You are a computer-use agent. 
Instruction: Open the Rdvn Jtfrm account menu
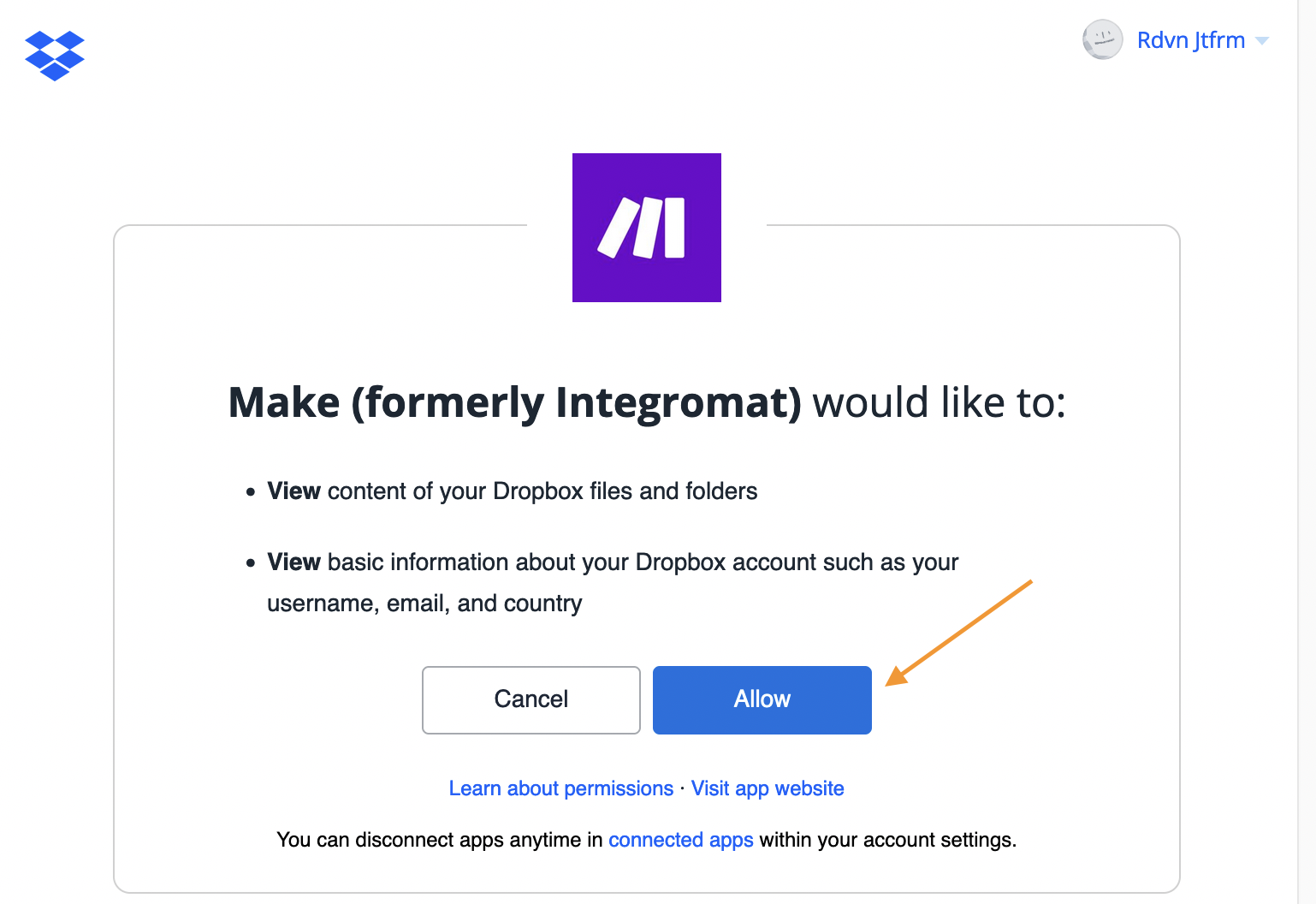[1190, 40]
